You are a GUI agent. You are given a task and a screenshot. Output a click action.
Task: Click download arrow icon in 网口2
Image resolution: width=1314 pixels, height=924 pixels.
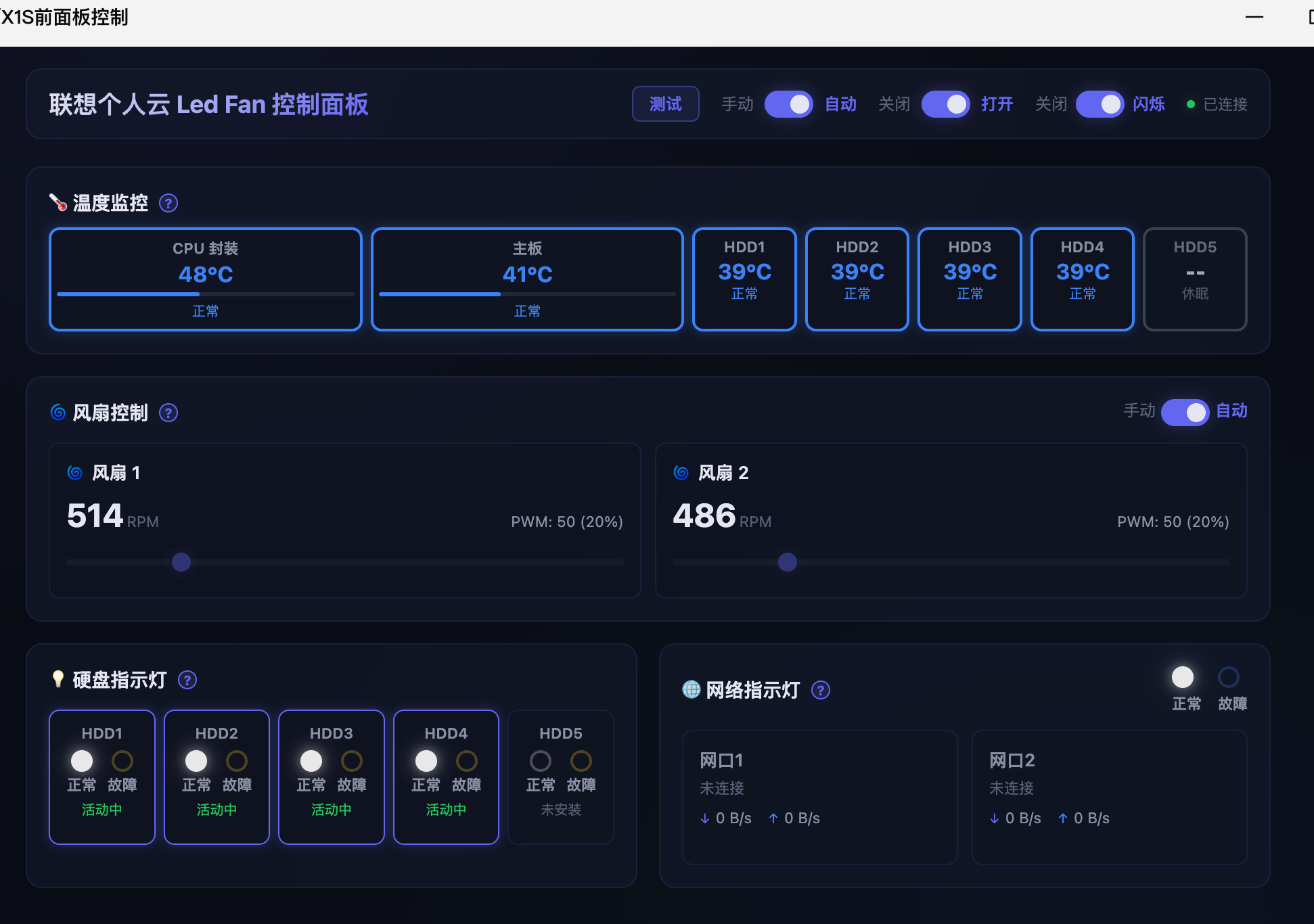coord(995,818)
